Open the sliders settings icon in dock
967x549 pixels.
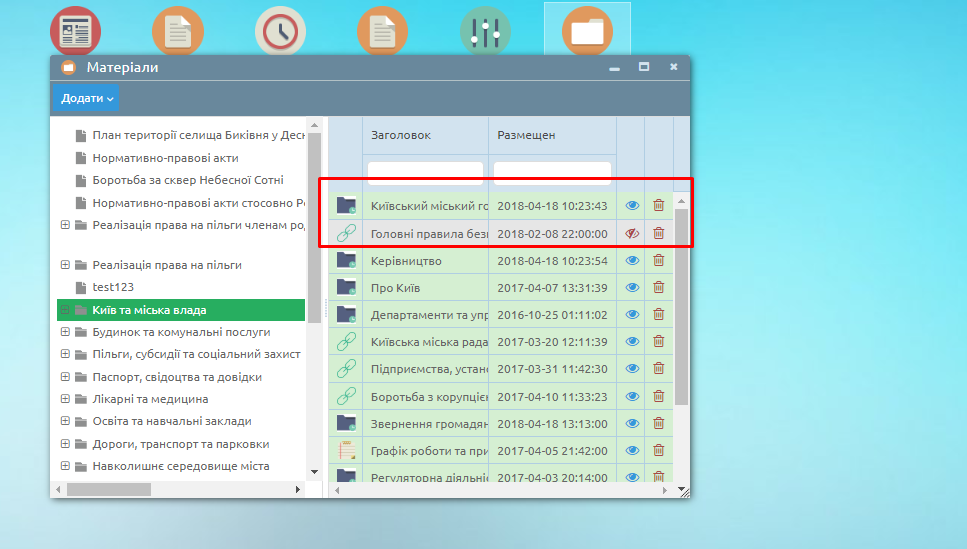(485, 32)
